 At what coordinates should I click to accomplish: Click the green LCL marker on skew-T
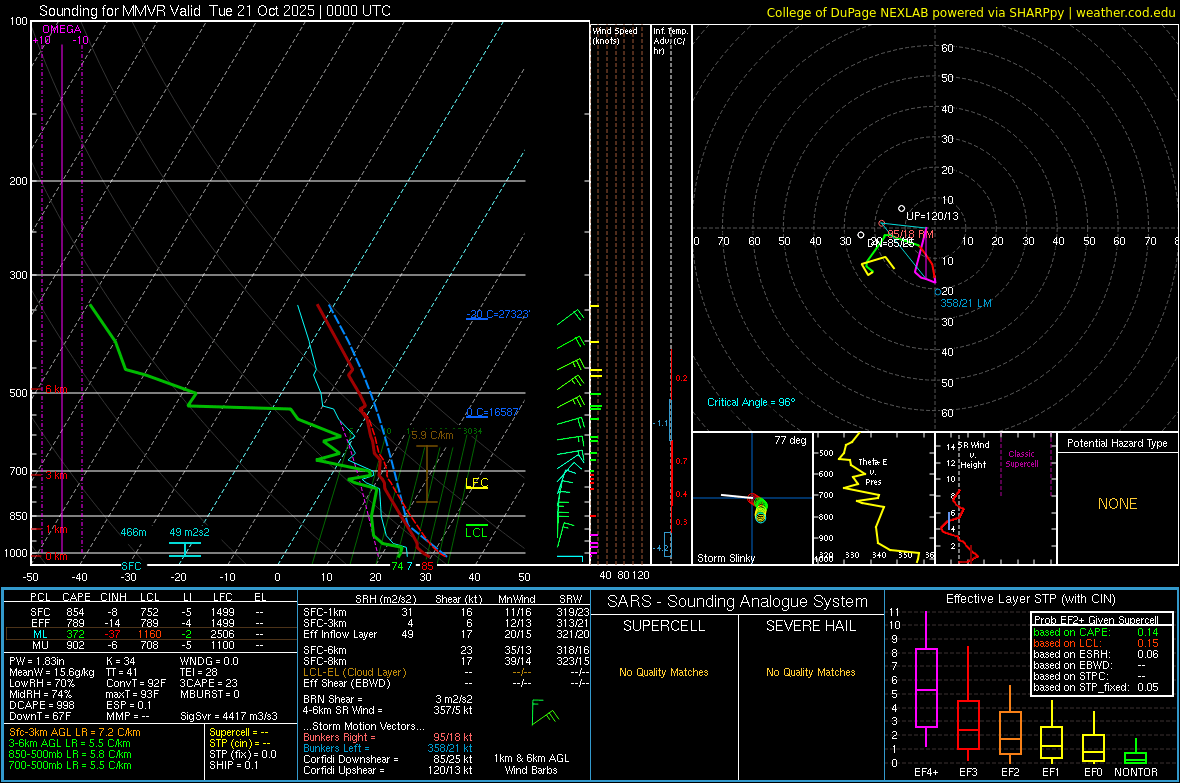(476, 532)
